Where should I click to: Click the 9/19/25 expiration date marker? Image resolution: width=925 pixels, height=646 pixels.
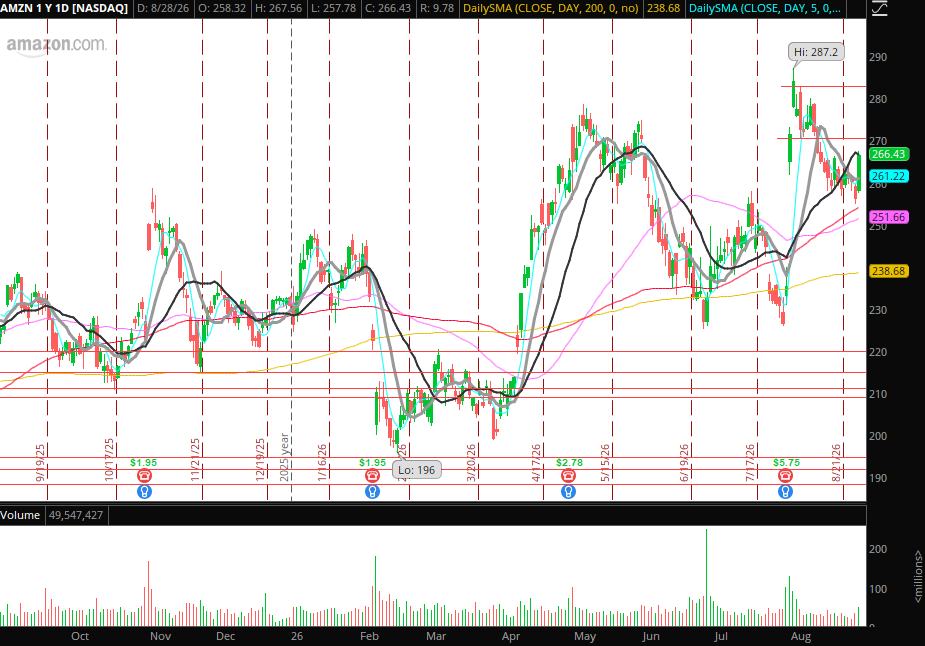(x=40, y=464)
